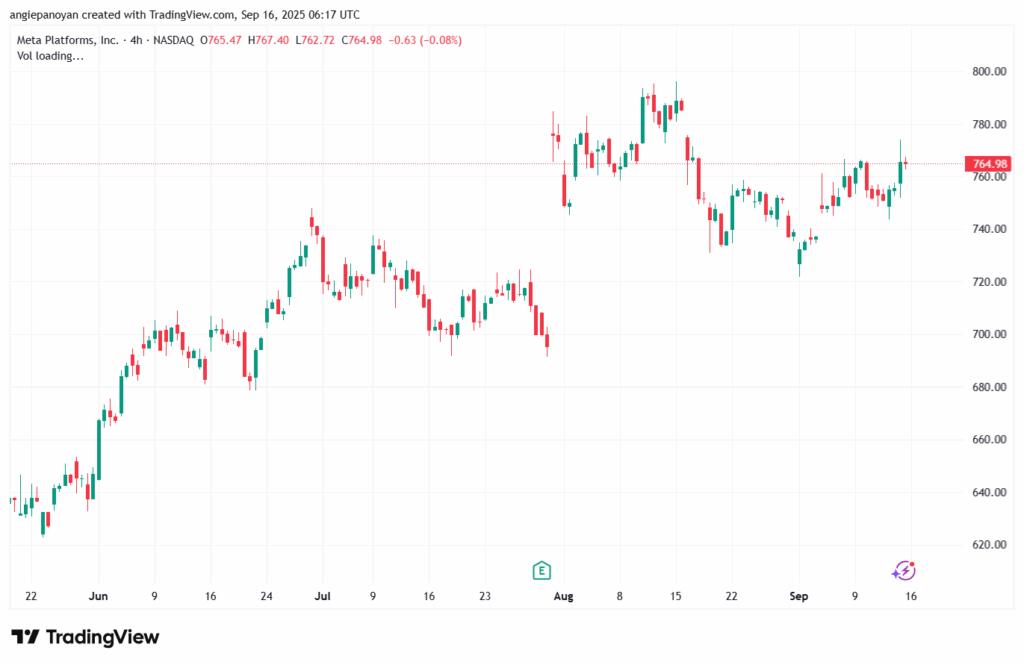Image resolution: width=1024 pixels, height=665 pixels.
Task: Click the Meta Platforms, Inc. symbol title
Action: point(64,40)
